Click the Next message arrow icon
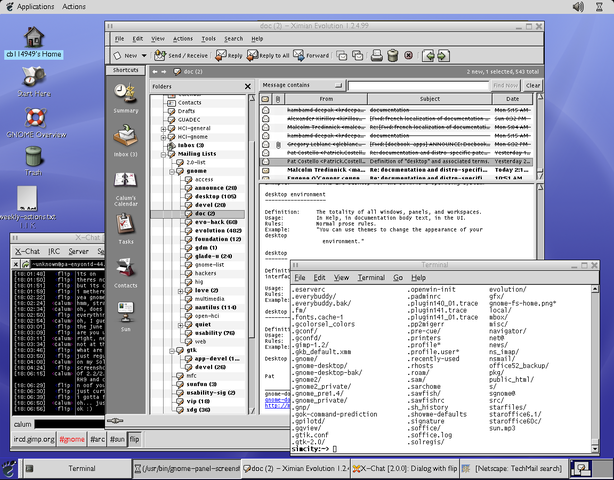The image size is (614, 480). coord(443,56)
